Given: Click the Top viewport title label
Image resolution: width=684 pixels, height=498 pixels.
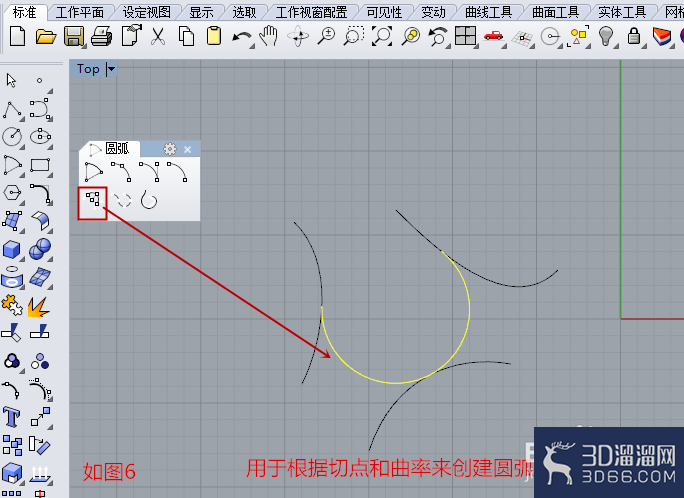Looking at the screenshot, I should 88,69.
